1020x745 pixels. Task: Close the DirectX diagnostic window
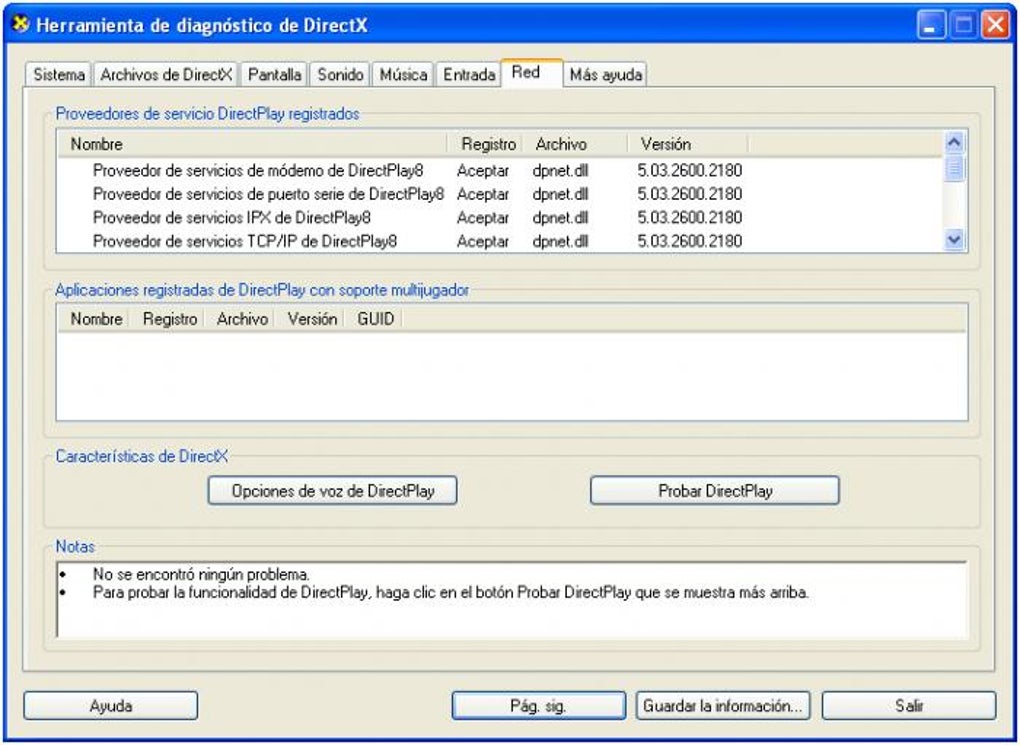pyautogui.click(x=995, y=25)
